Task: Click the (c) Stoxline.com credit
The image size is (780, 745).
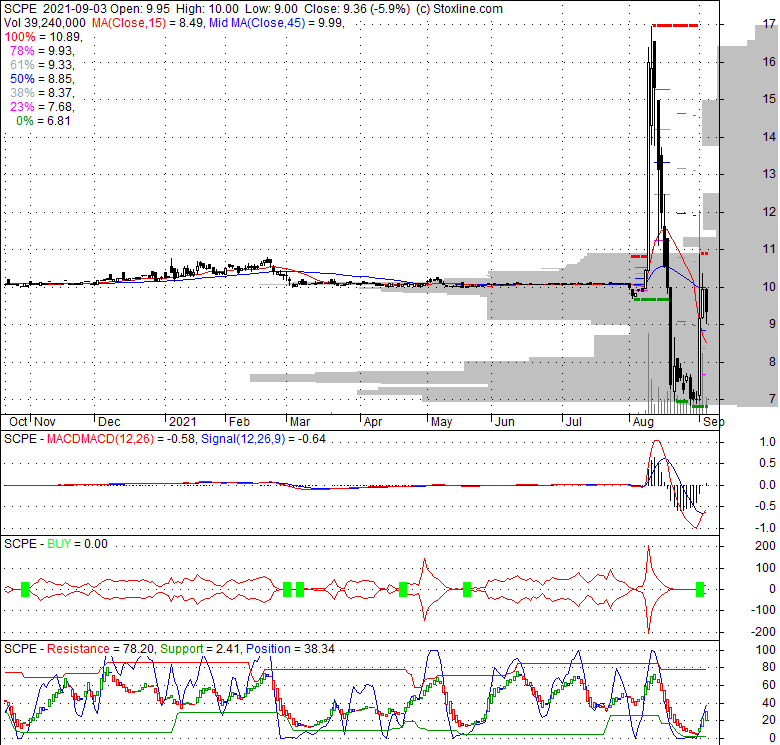Action: pos(459,9)
